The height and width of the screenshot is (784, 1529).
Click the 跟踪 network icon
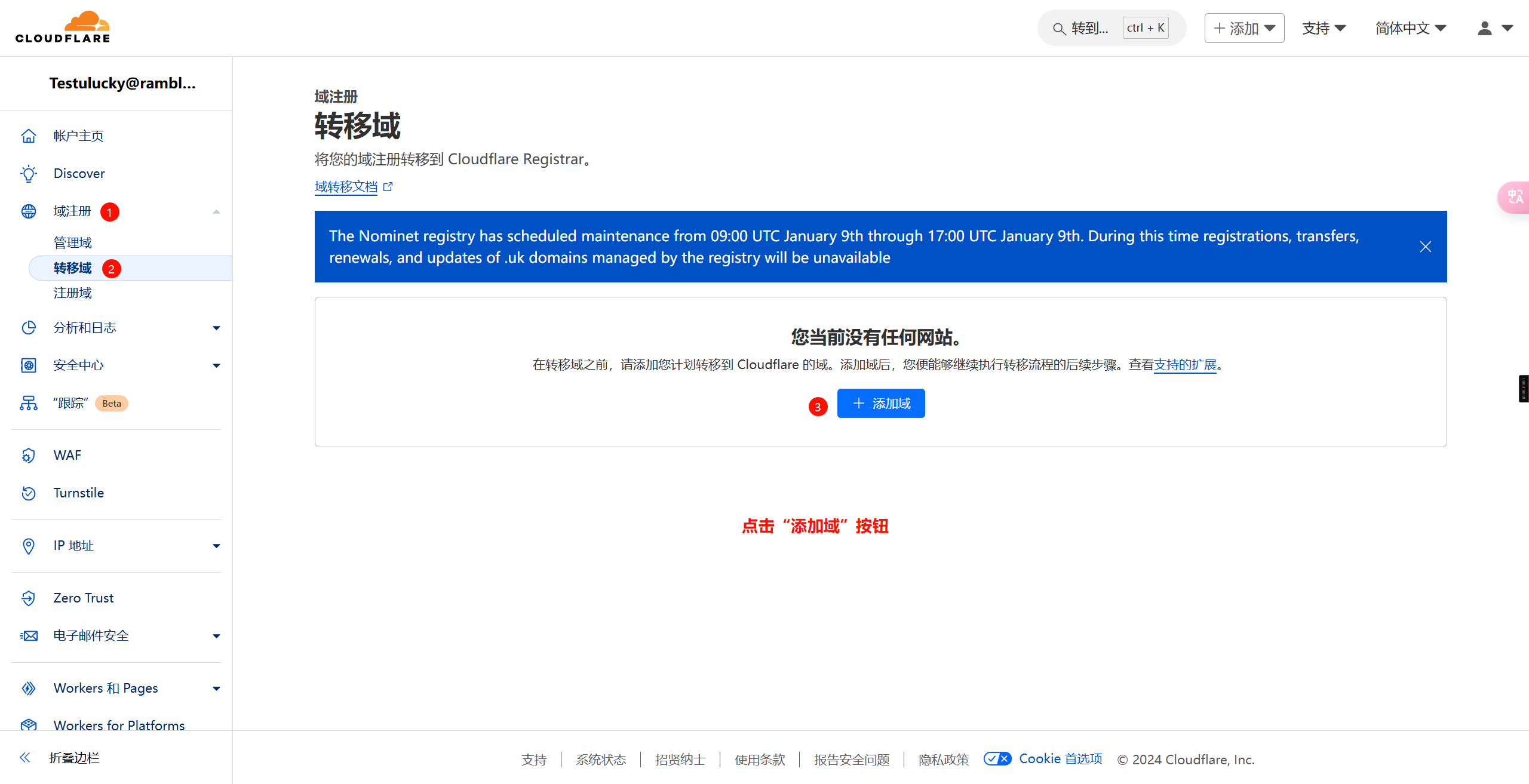[29, 403]
